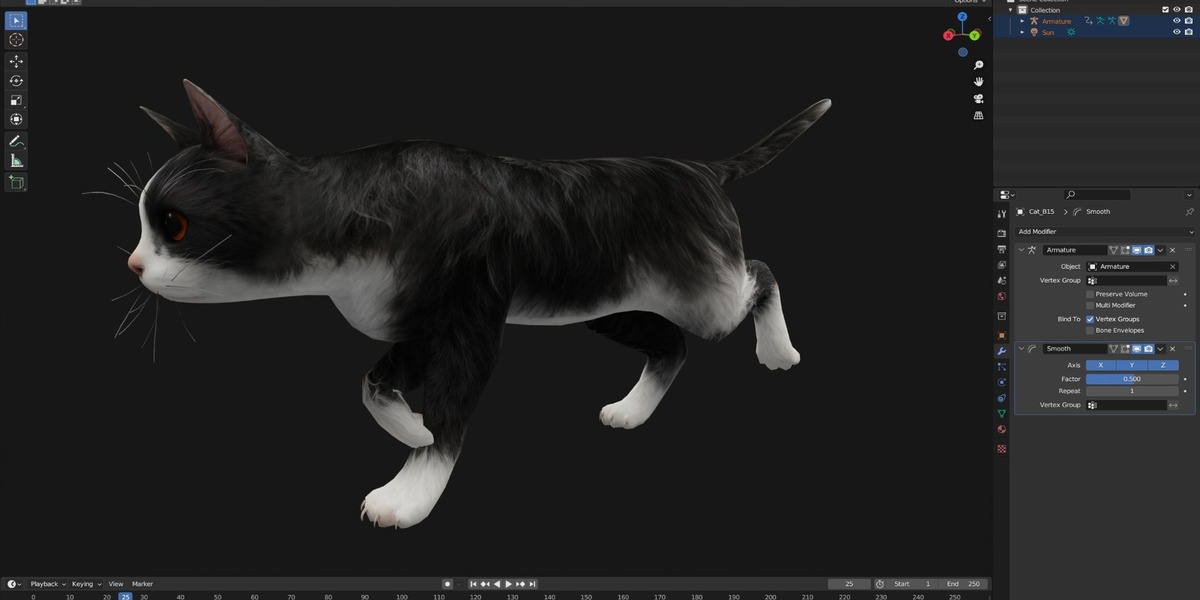Collapse the Smooth modifier panel
The image size is (1200, 600).
pos(1021,349)
